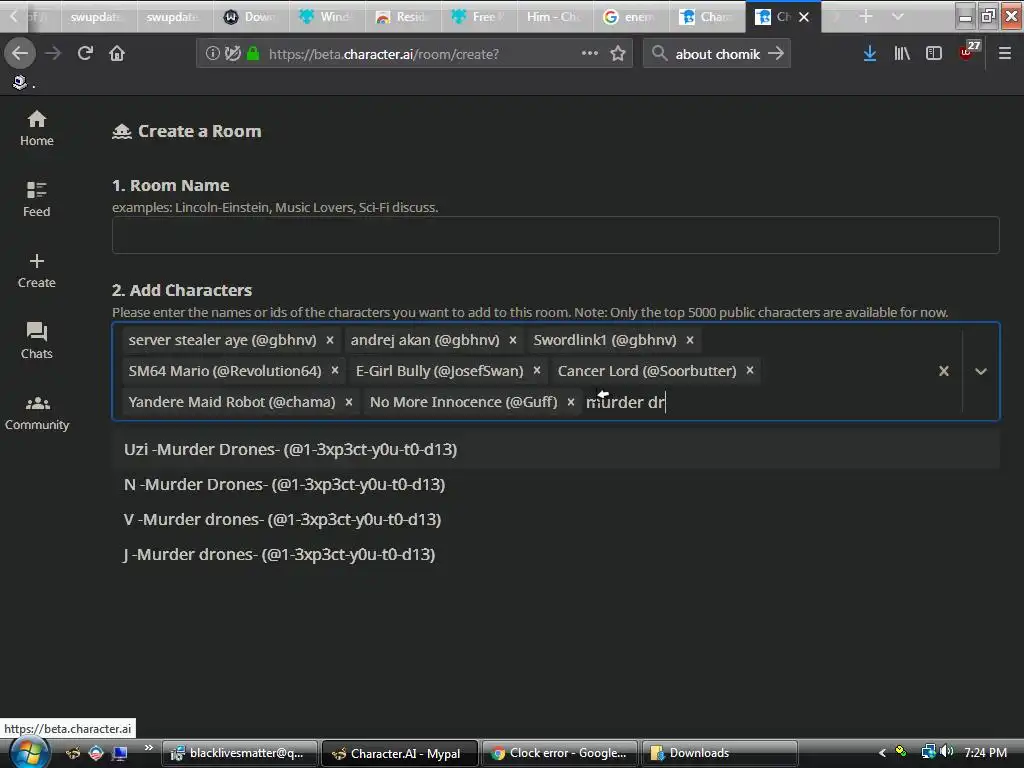Remove No More Innocence character tag
This screenshot has height=768, width=1024.
[x=571, y=402]
